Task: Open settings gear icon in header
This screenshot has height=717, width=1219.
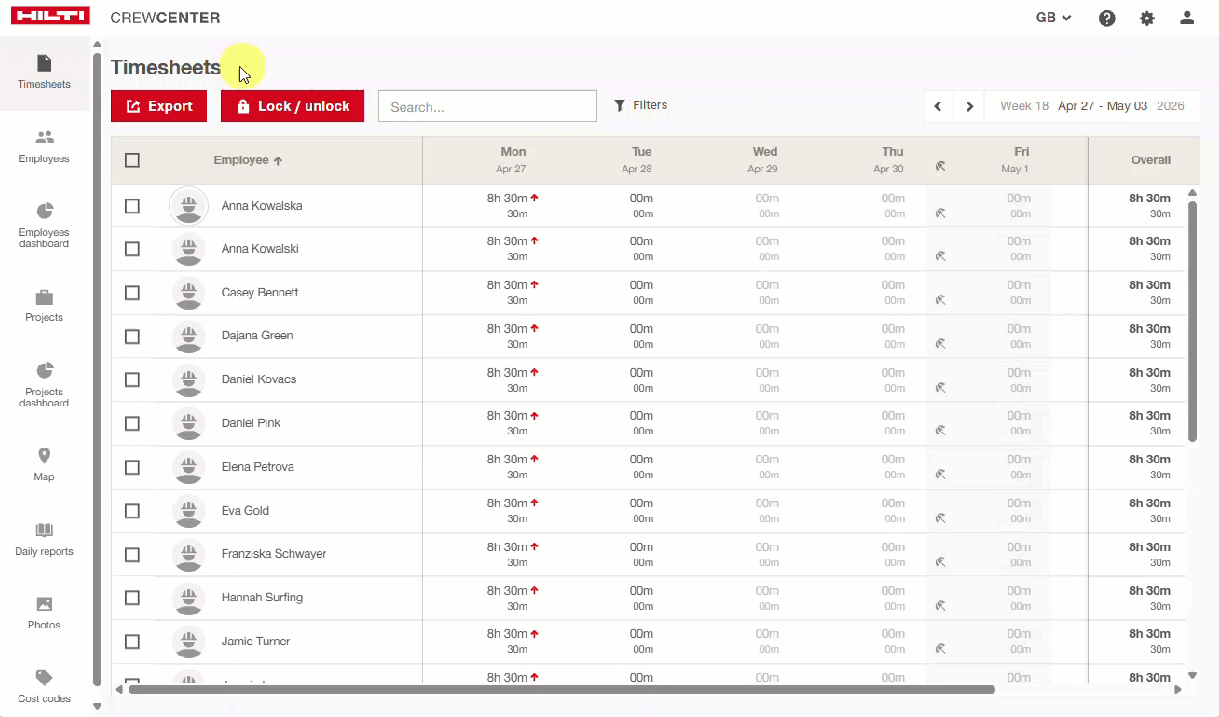Action: [1147, 18]
